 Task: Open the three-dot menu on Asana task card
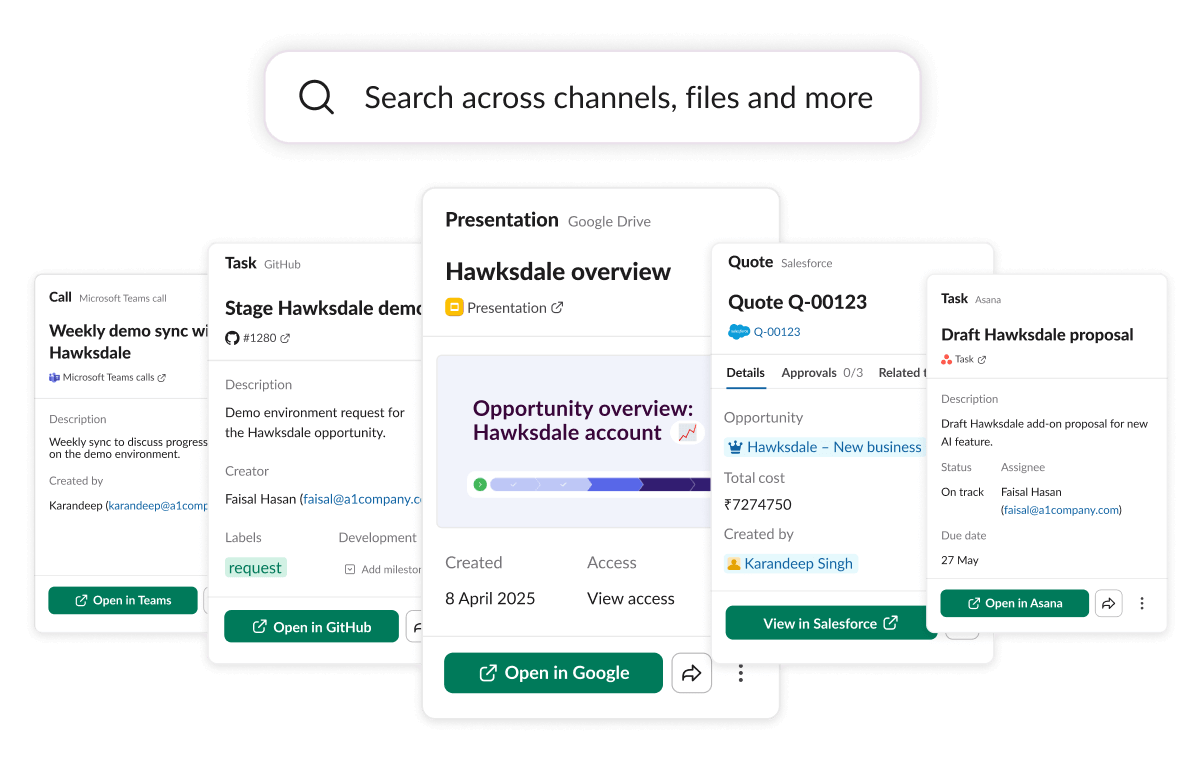[x=1142, y=603]
